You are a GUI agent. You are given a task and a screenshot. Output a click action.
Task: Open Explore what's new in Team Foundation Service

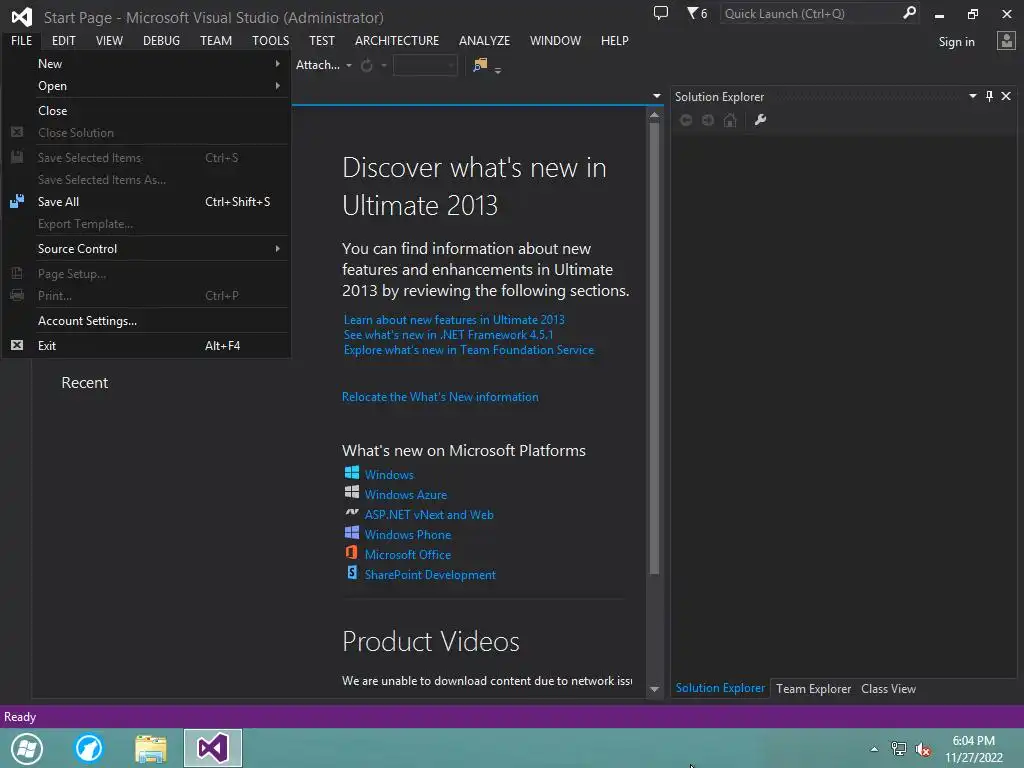pos(469,349)
